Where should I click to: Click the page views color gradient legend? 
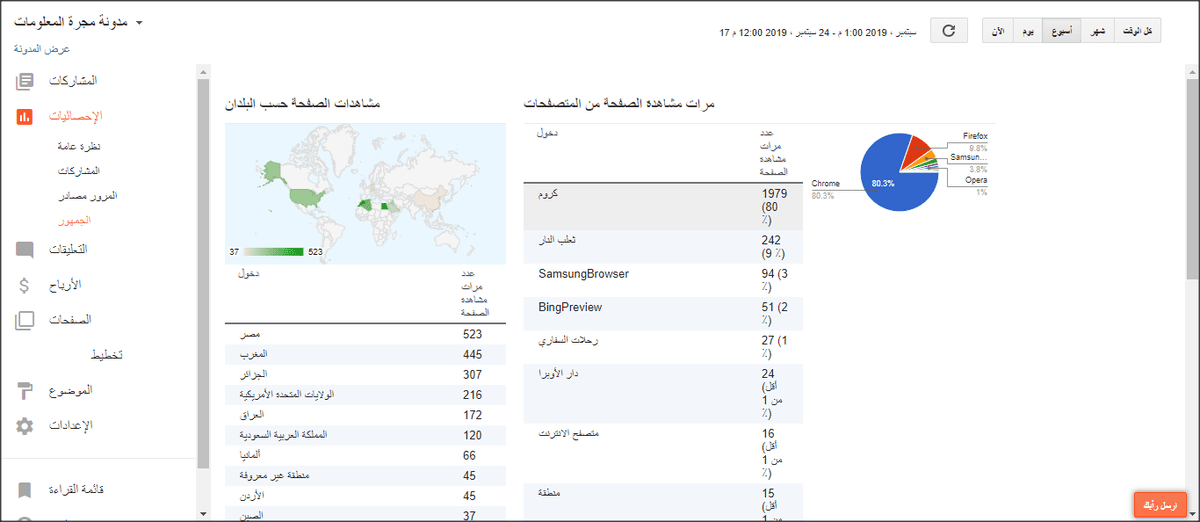coord(274,252)
